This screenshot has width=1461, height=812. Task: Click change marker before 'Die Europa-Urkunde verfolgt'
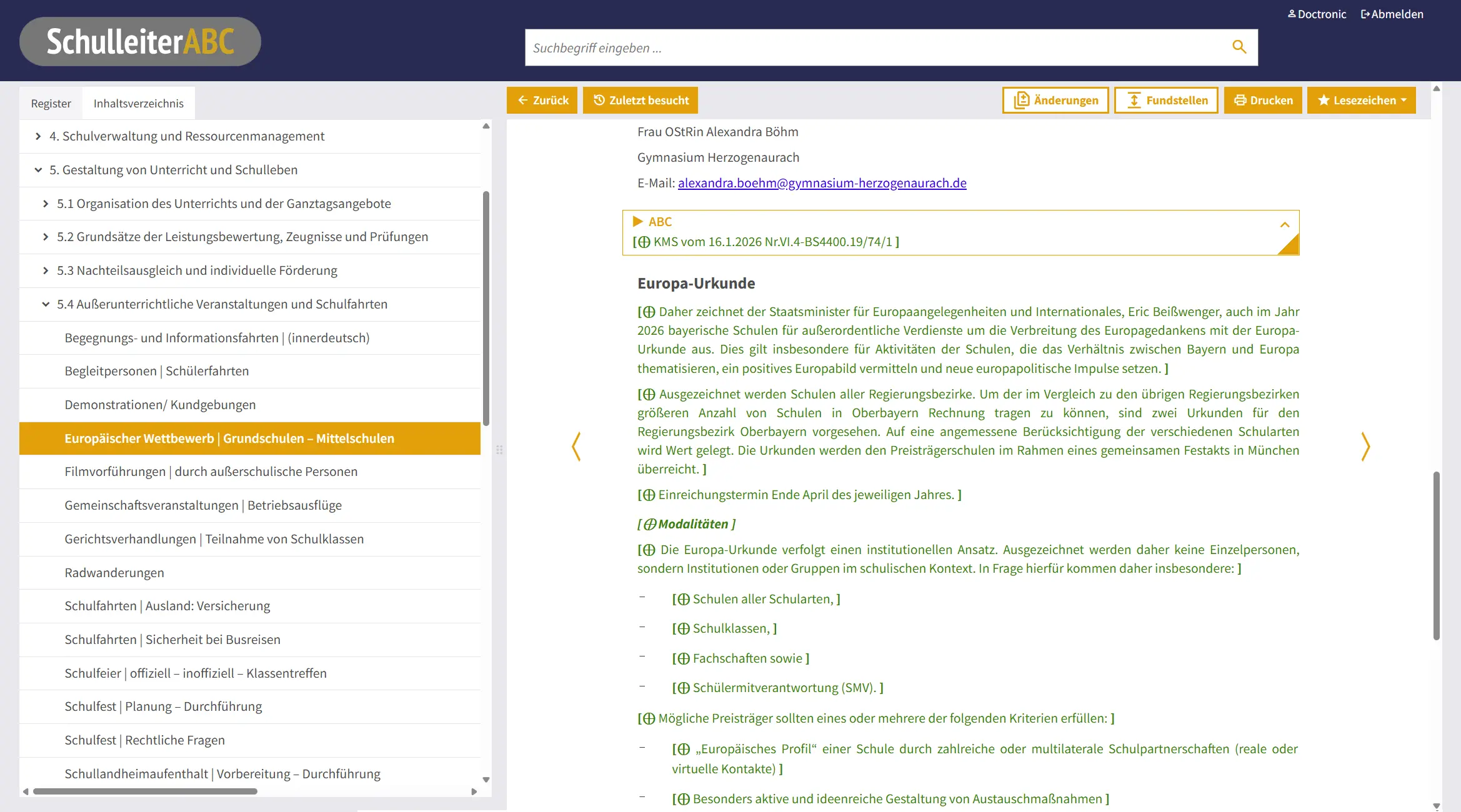649,550
